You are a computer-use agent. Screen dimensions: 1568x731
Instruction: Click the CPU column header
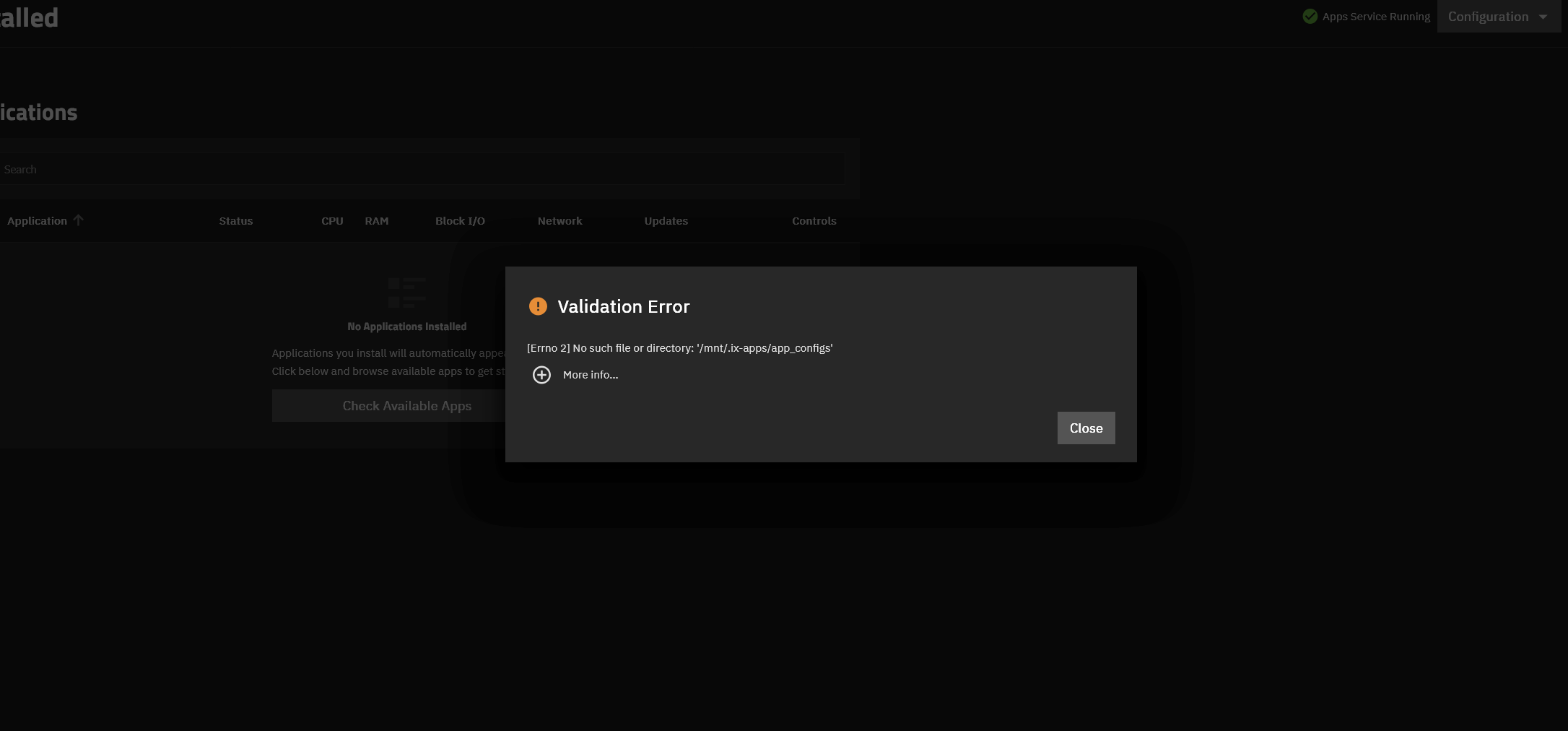[332, 221]
